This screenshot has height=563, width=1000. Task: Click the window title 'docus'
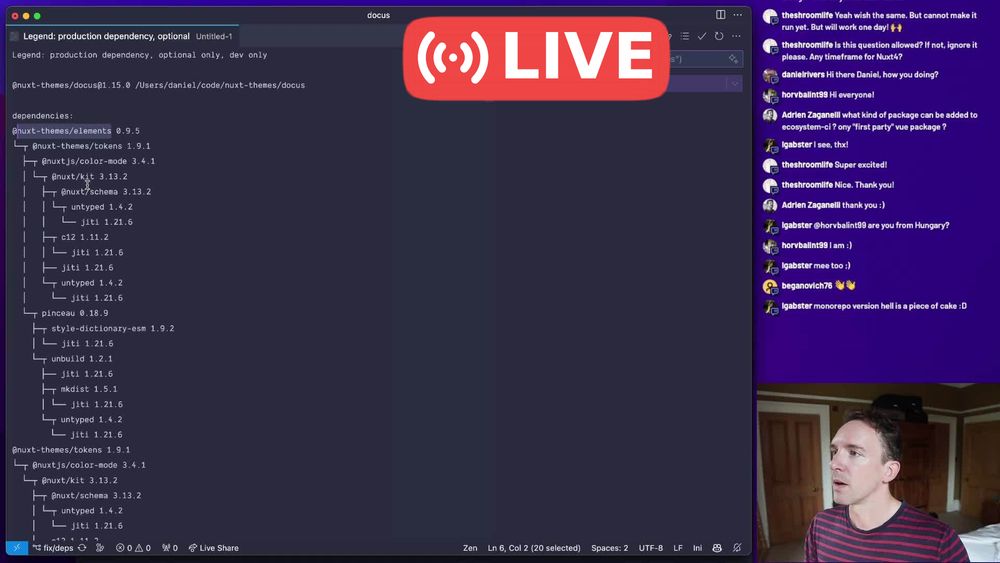[378, 15]
